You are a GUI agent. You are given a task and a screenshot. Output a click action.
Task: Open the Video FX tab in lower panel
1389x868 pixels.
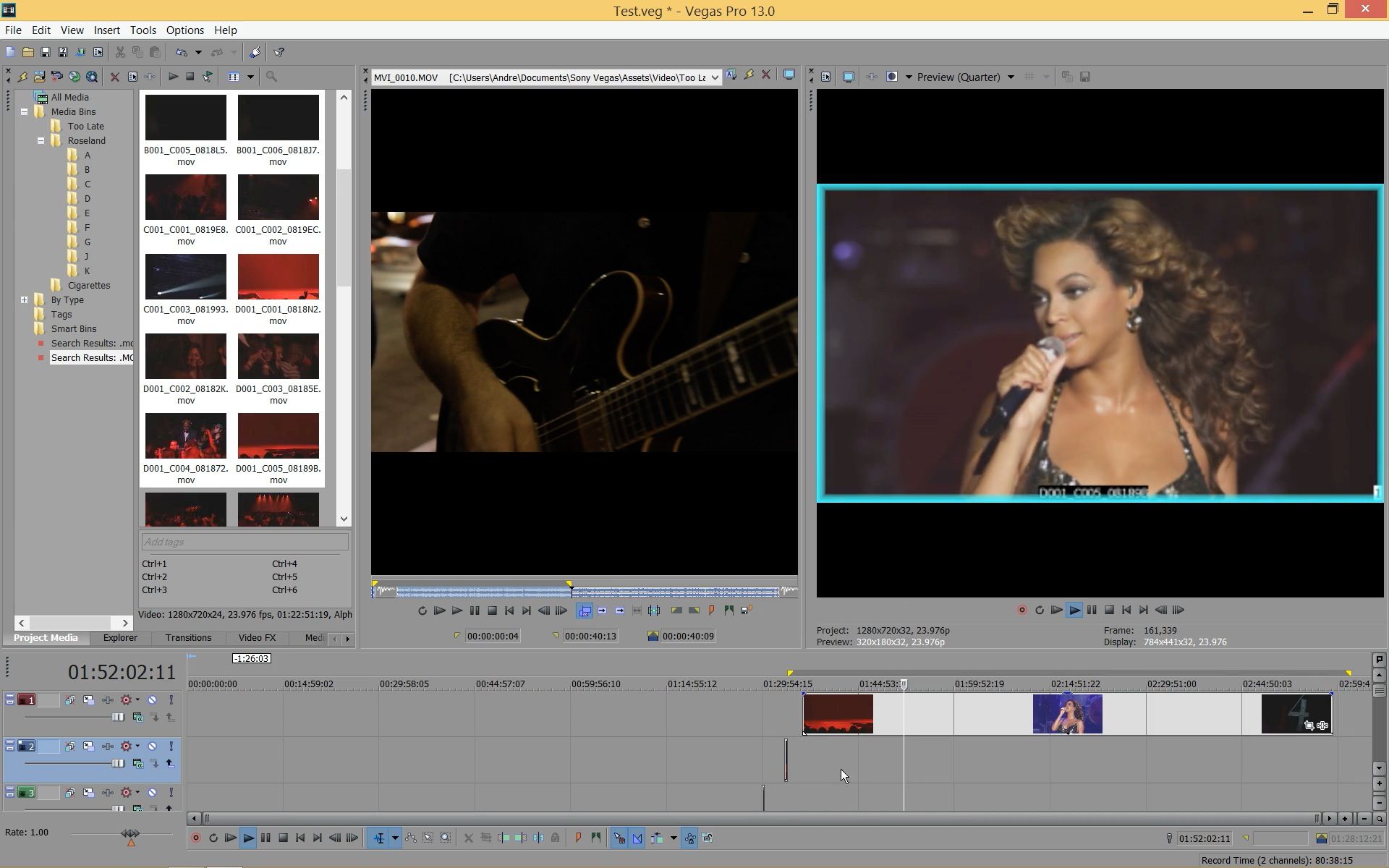pyautogui.click(x=257, y=637)
